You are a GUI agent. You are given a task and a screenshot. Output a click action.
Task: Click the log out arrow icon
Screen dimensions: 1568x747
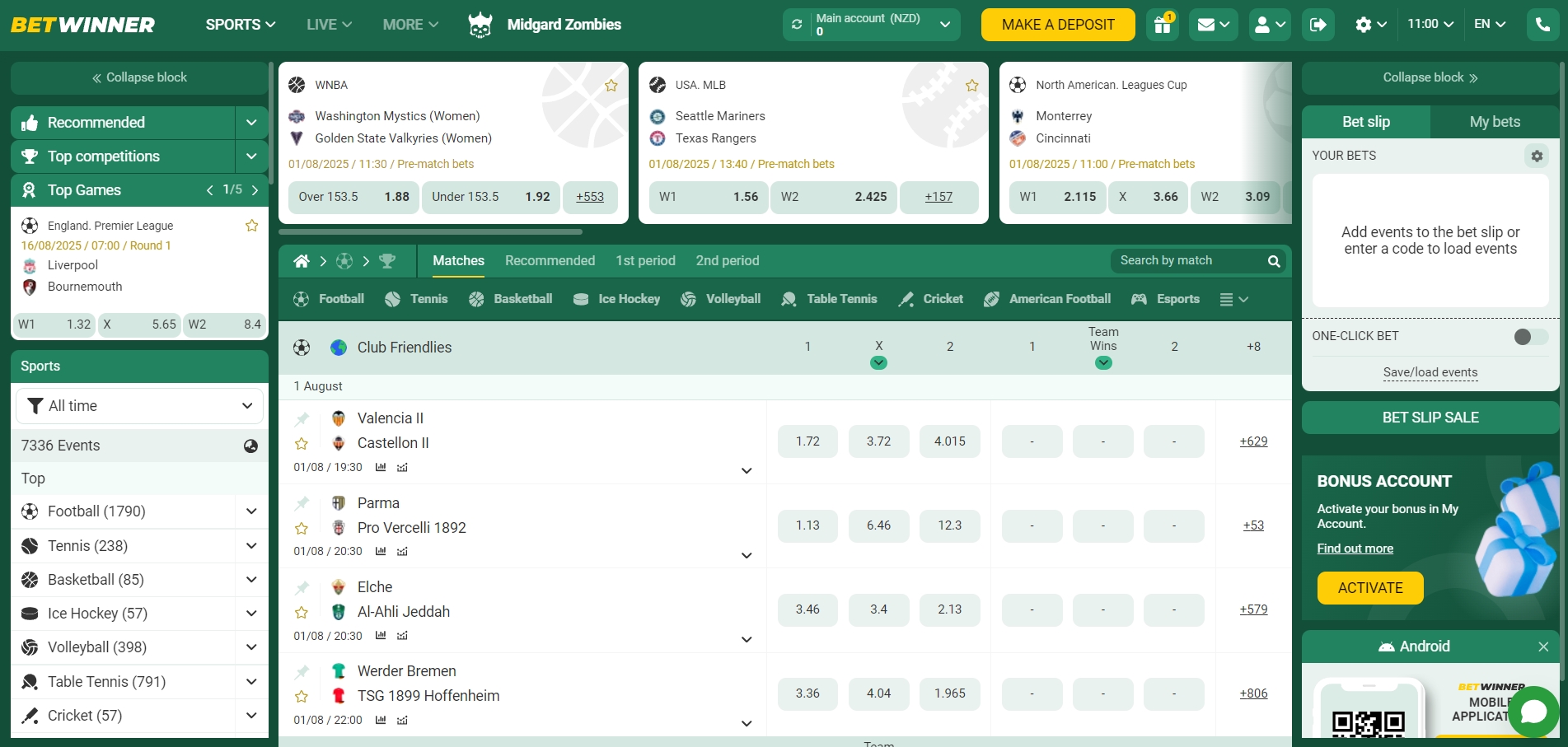[x=1318, y=25]
